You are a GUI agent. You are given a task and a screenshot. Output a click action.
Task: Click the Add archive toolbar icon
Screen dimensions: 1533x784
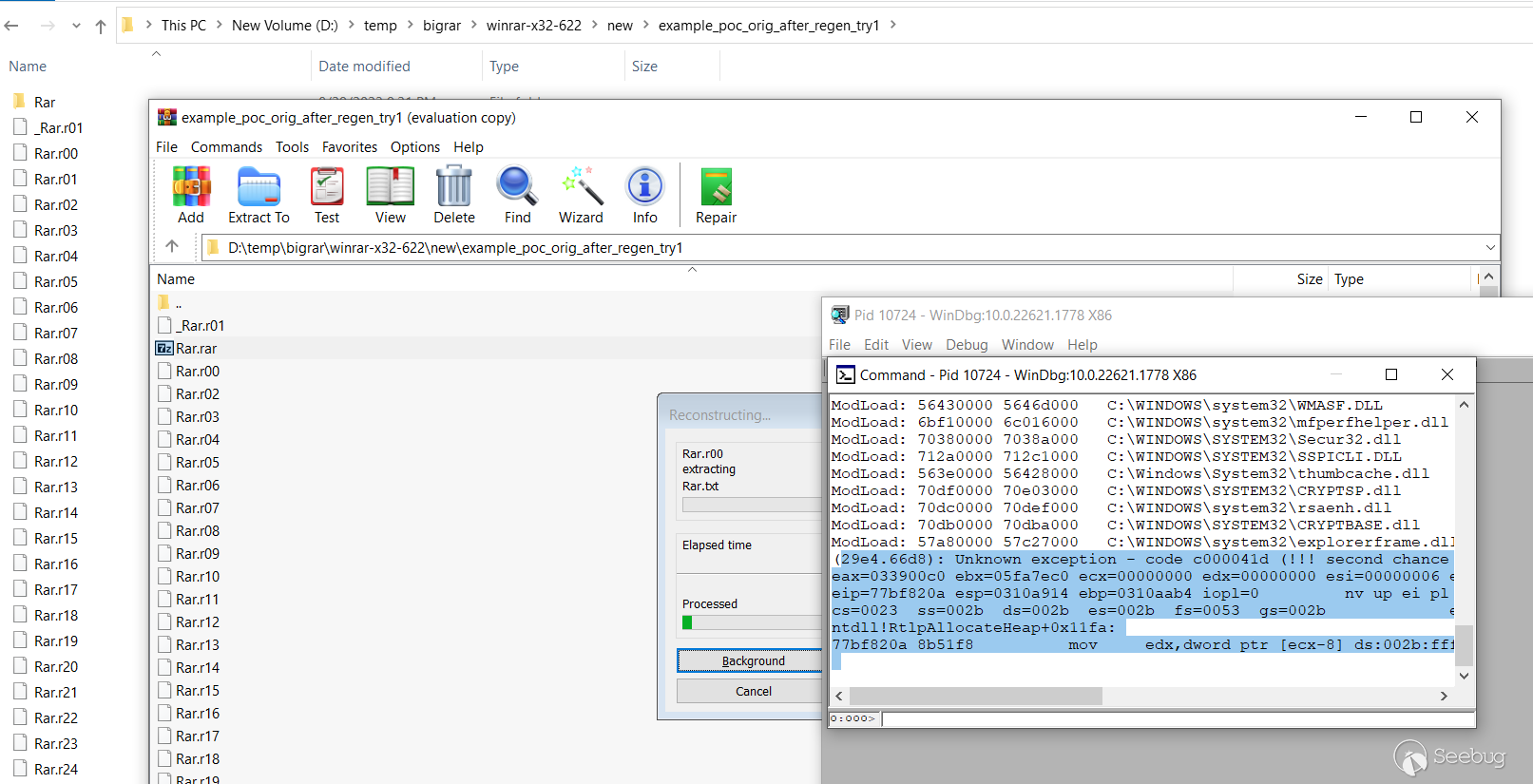pos(191,187)
